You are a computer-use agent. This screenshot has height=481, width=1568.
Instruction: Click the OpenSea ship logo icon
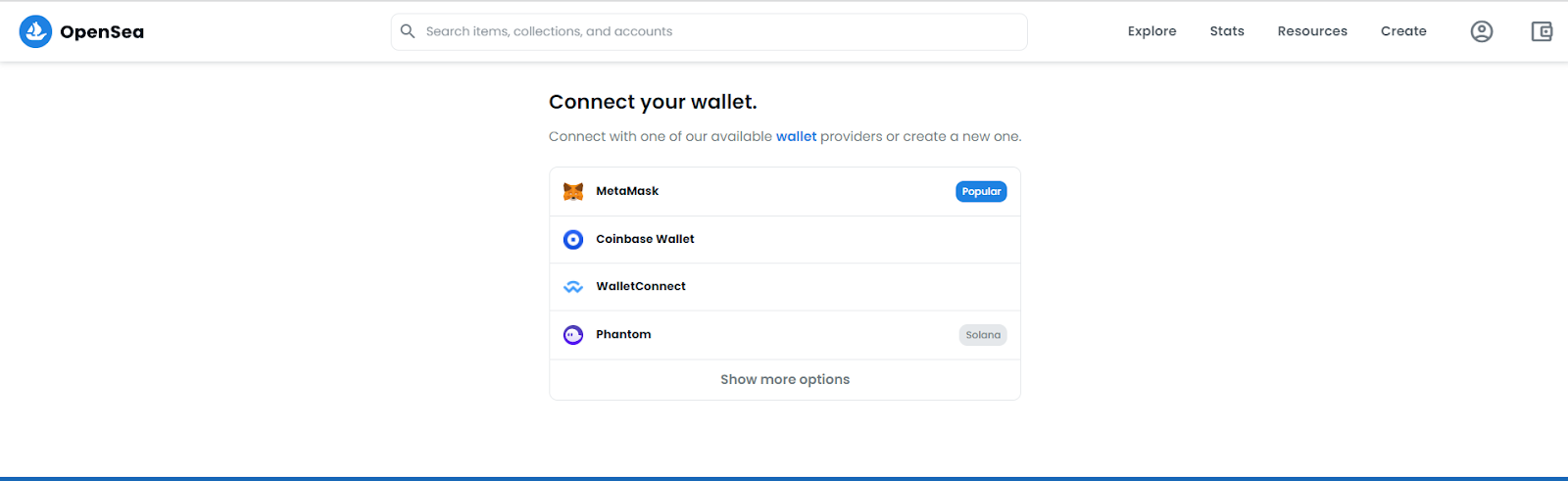point(35,31)
